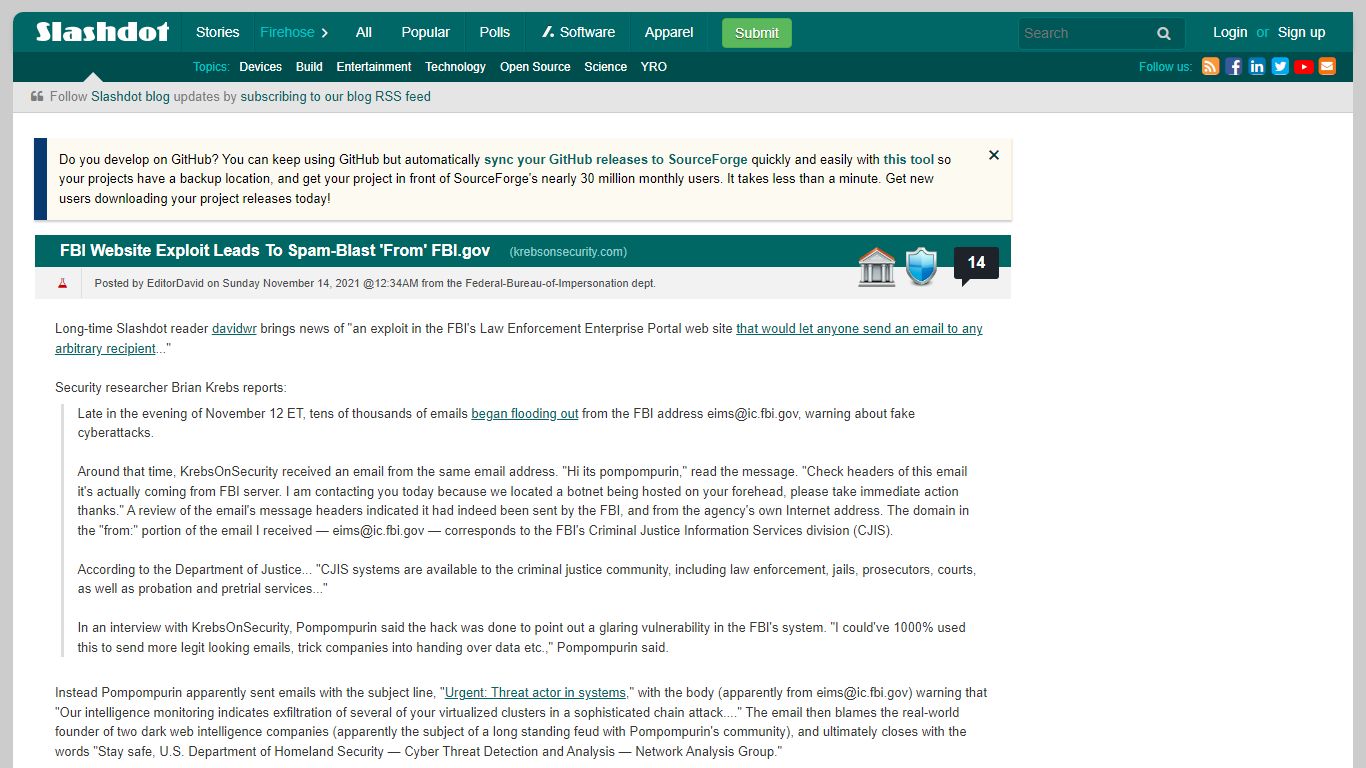Image resolution: width=1366 pixels, height=768 pixels.
Task: Click the government building topic icon
Action: (877, 267)
